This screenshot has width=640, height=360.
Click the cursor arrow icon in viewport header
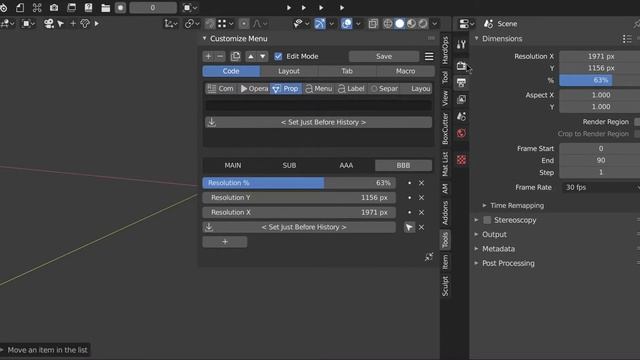pyautogui.click(x=61, y=24)
